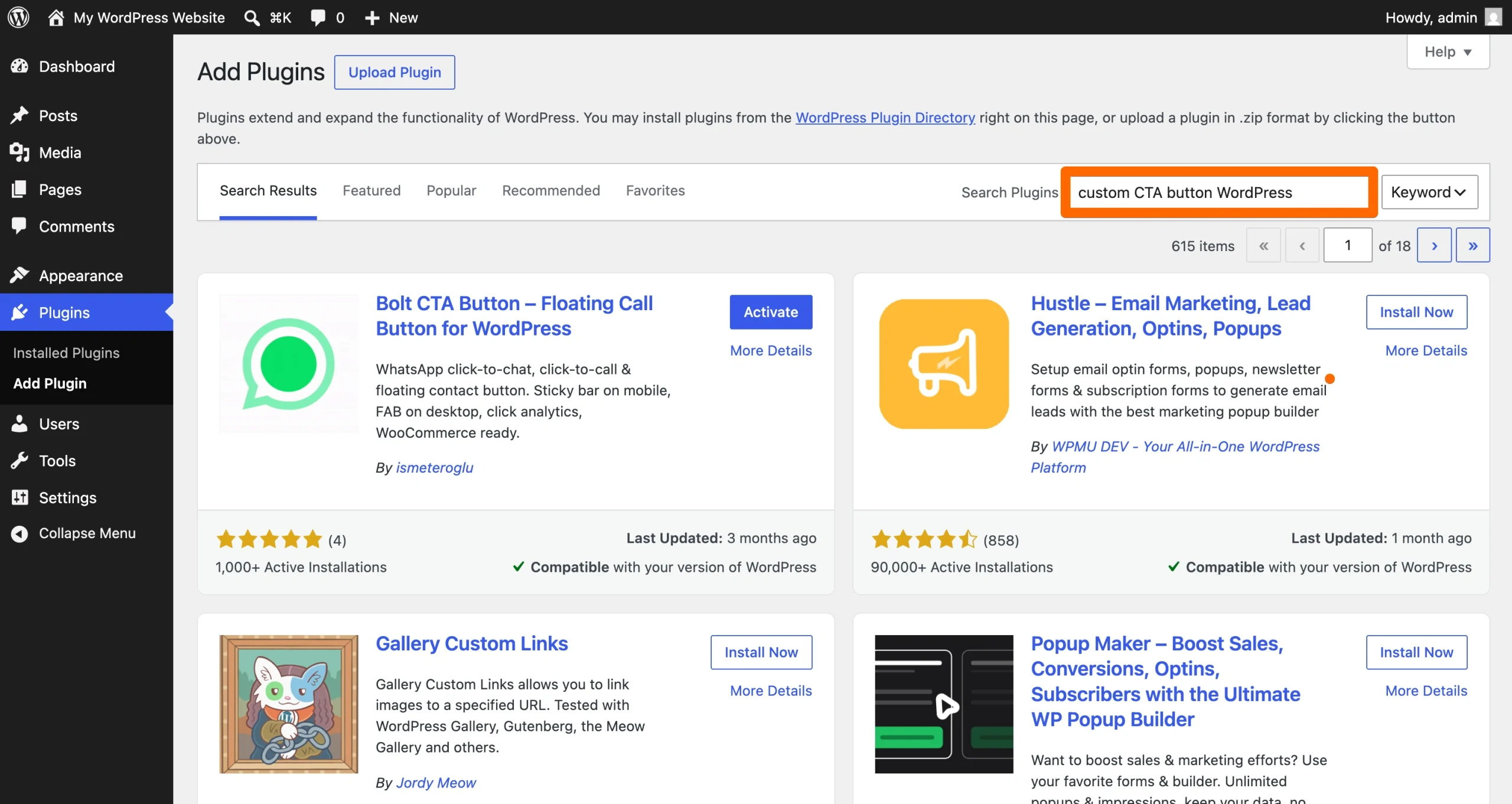The width and height of the screenshot is (1512, 804).
Task: Switch to the Favorites tab
Action: click(656, 190)
